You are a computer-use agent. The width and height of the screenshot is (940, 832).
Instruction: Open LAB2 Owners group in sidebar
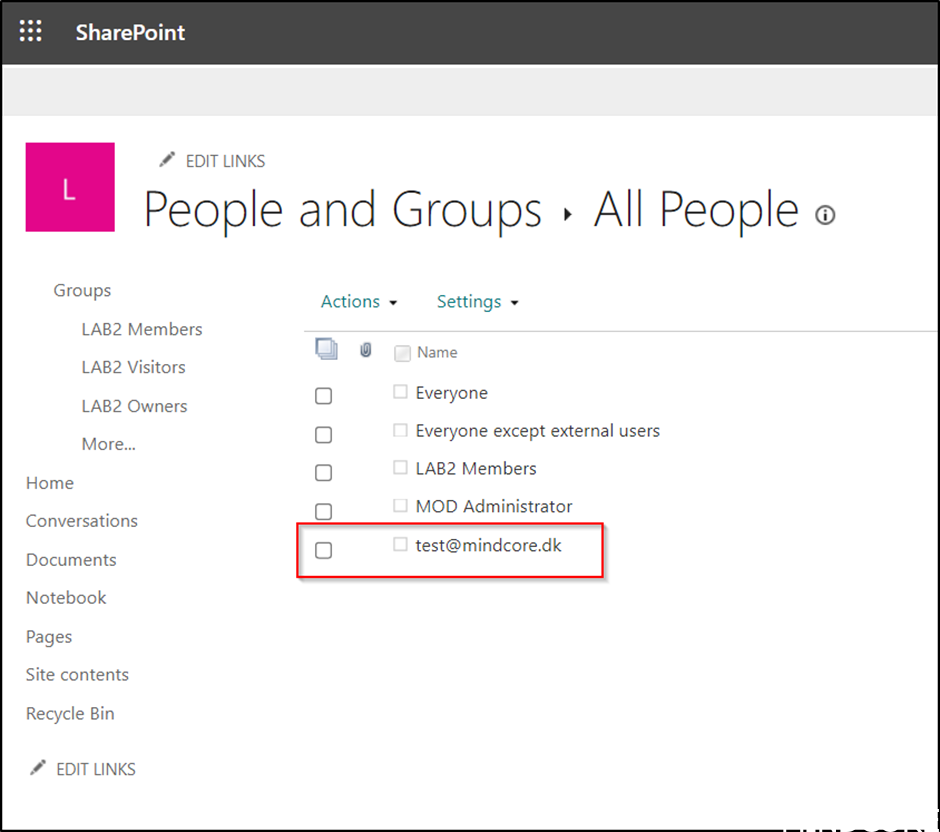[134, 406]
